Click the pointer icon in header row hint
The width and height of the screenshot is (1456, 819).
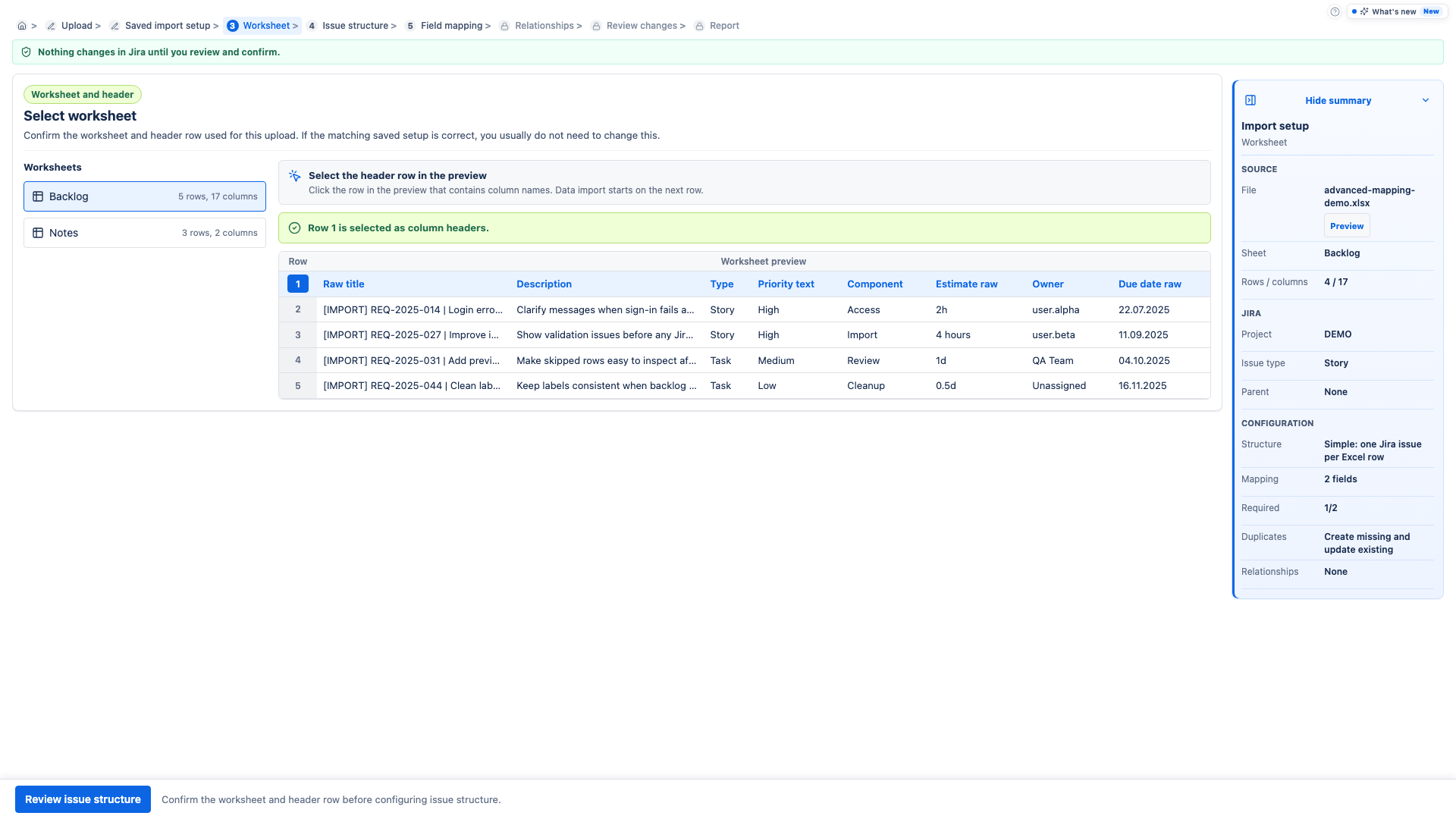click(295, 175)
